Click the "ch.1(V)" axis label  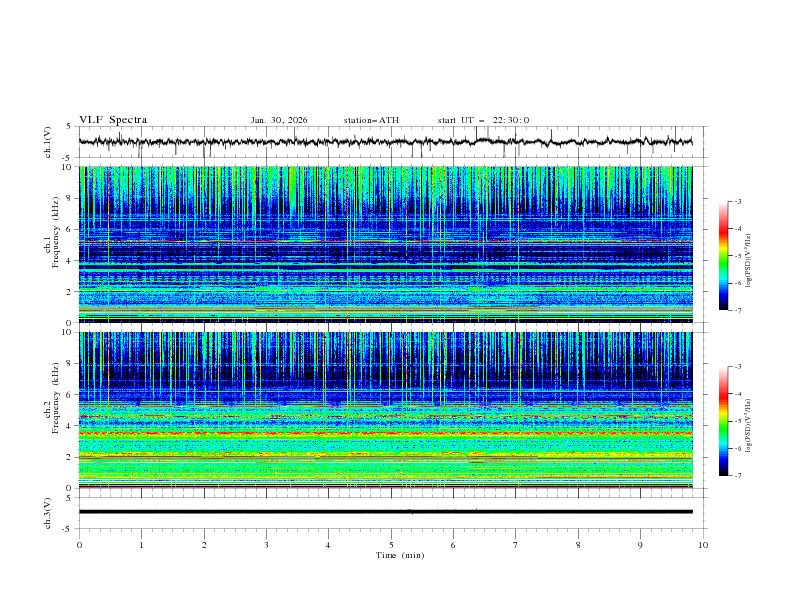pos(48,142)
